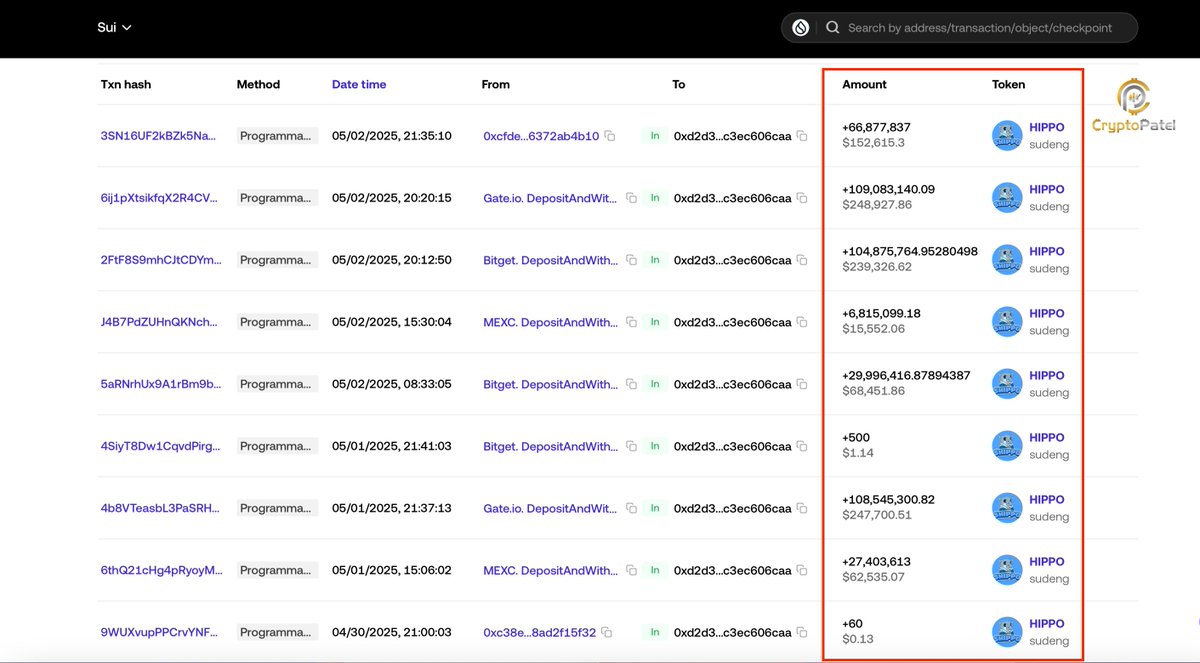Copy recipient address in 21:35:10 row

[801, 136]
